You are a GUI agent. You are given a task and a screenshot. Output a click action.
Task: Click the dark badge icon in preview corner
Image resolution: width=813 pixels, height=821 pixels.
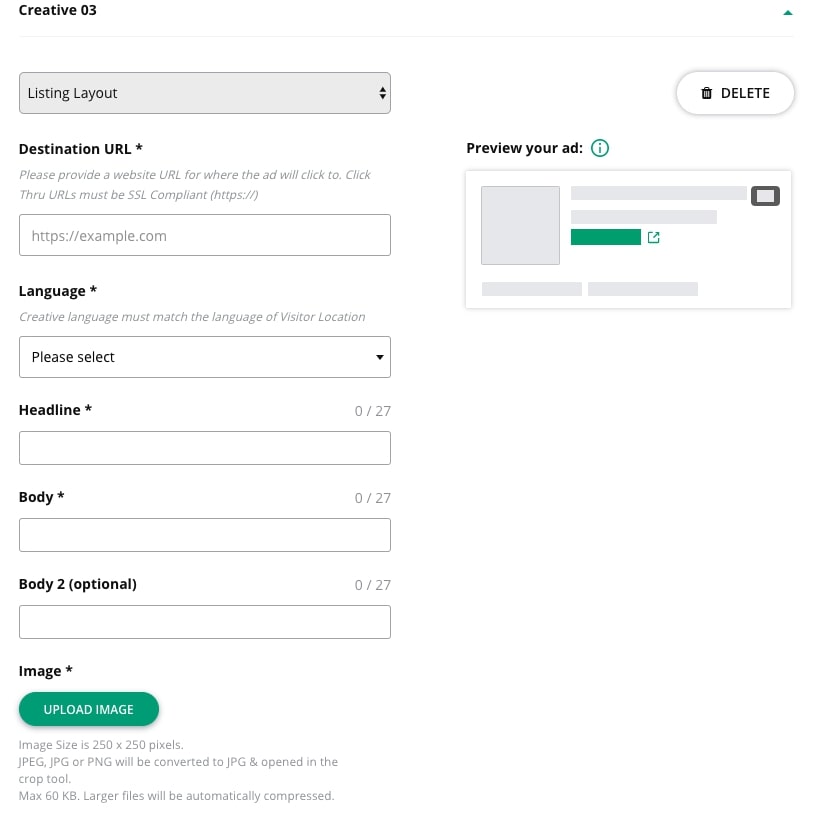point(765,196)
